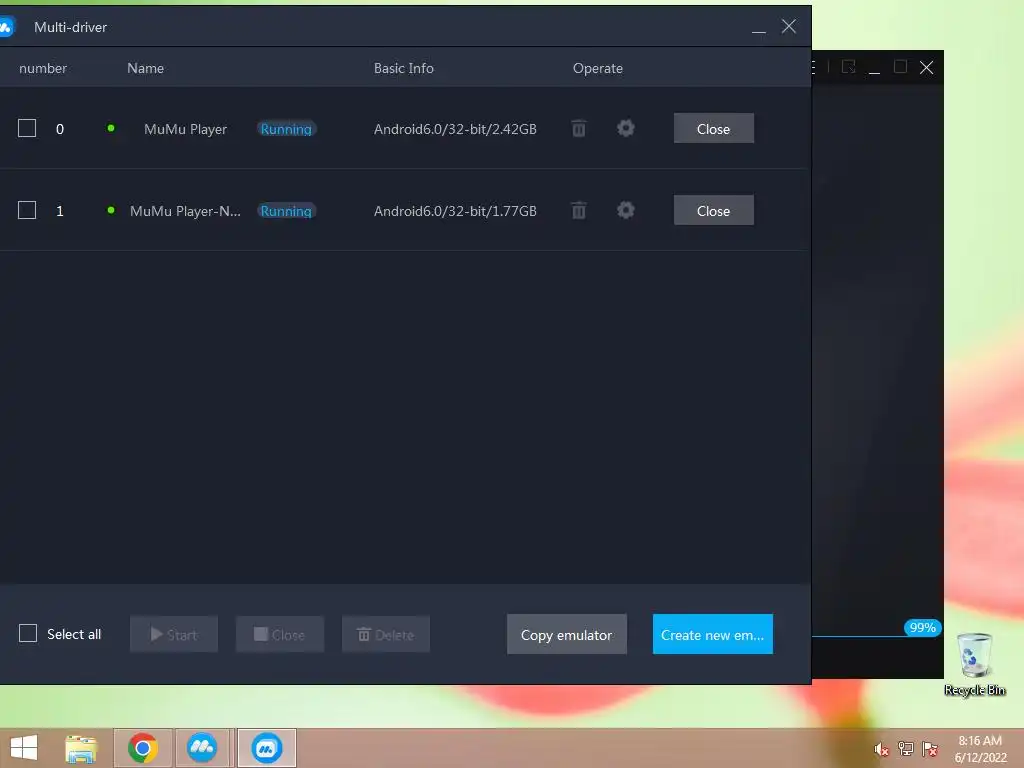Click the Basic Info column header
This screenshot has height=768, width=1024.
[x=404, y=68]
